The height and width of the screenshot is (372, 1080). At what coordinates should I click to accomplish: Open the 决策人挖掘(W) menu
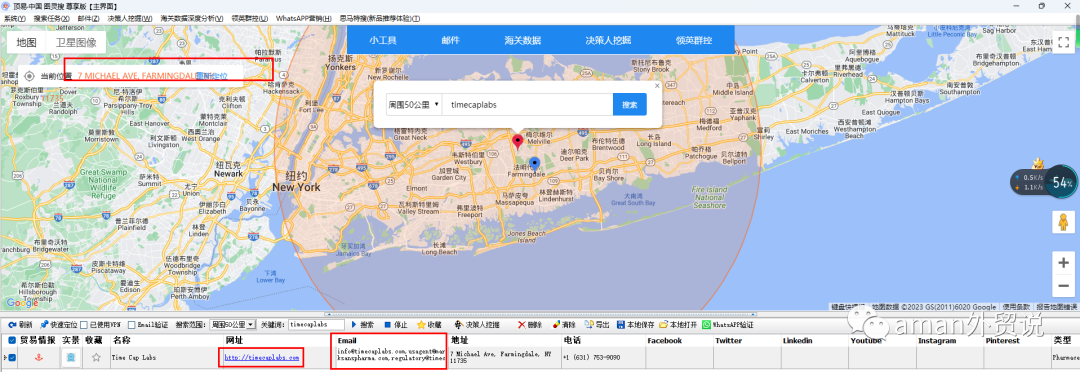[x=129, y=18]
